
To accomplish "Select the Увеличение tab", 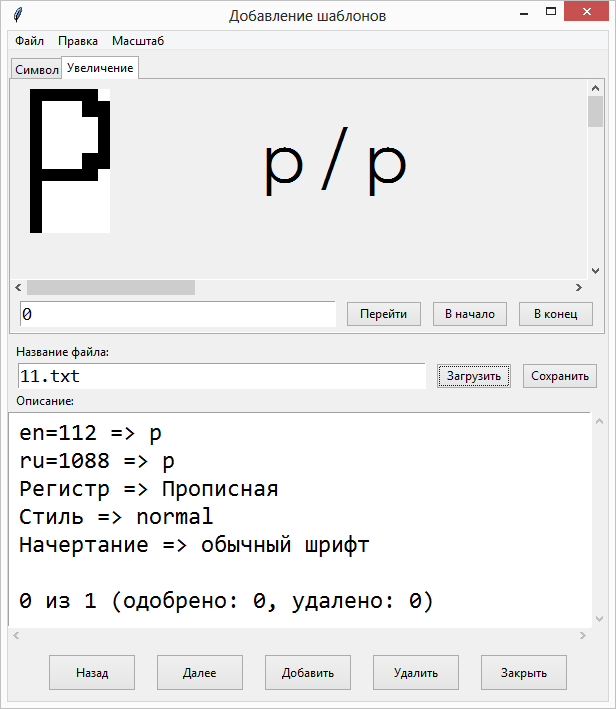I will point(100,68).
